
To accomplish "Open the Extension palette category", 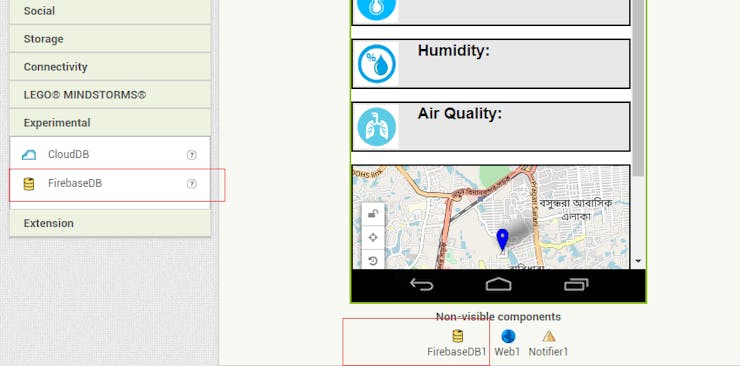I will 110,223.
